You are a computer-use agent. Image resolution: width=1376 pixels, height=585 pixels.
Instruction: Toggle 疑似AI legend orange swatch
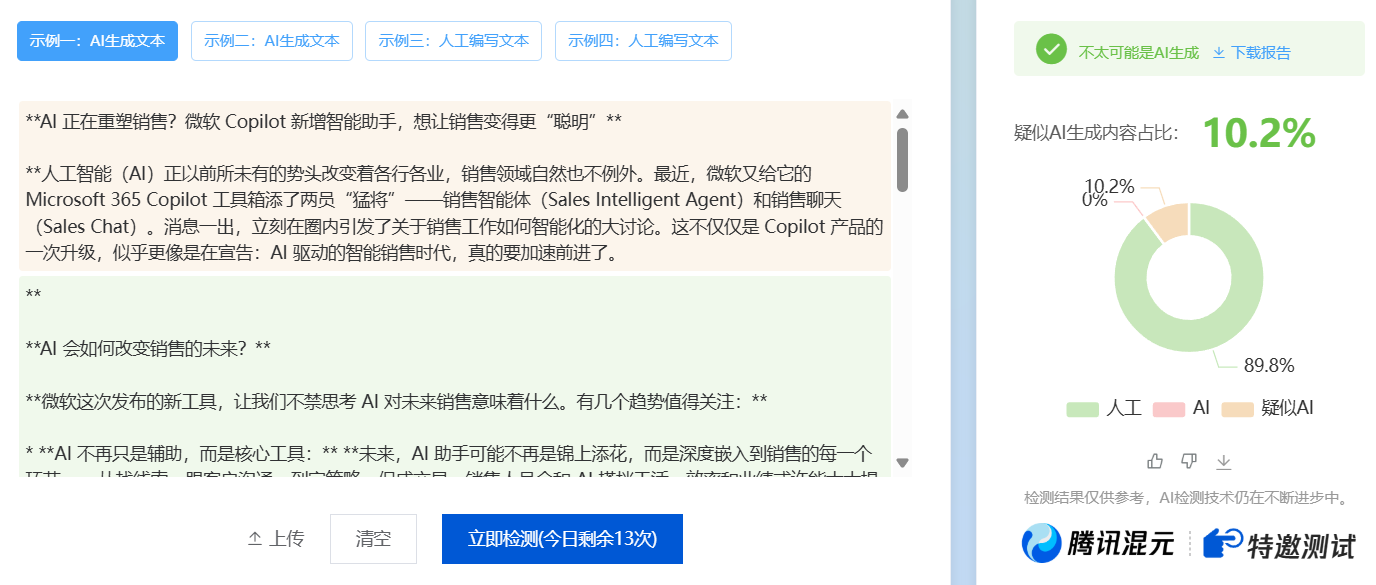coord(1238,409)
